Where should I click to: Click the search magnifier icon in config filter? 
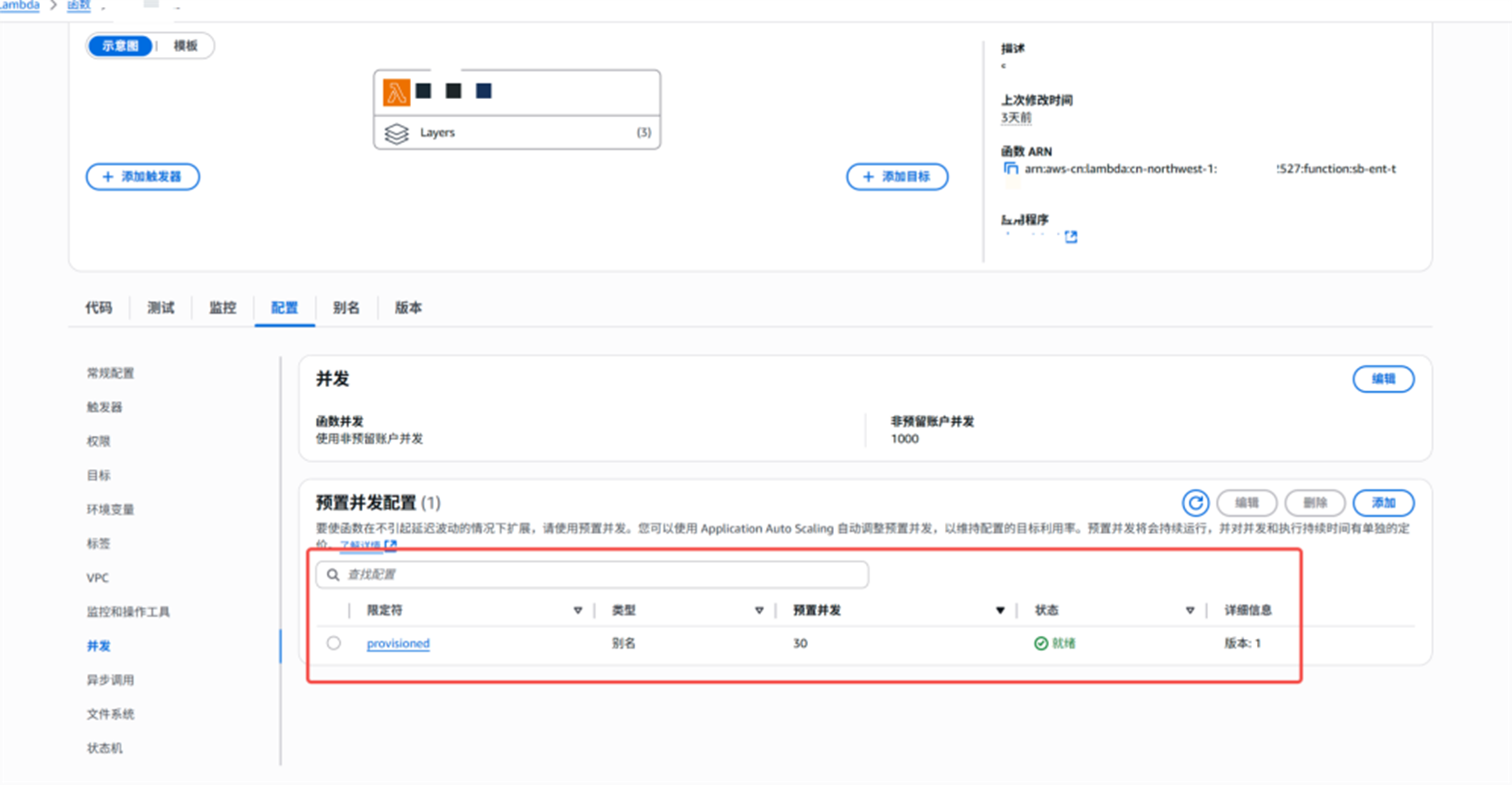pyautogui.click(x=333, y=575)
